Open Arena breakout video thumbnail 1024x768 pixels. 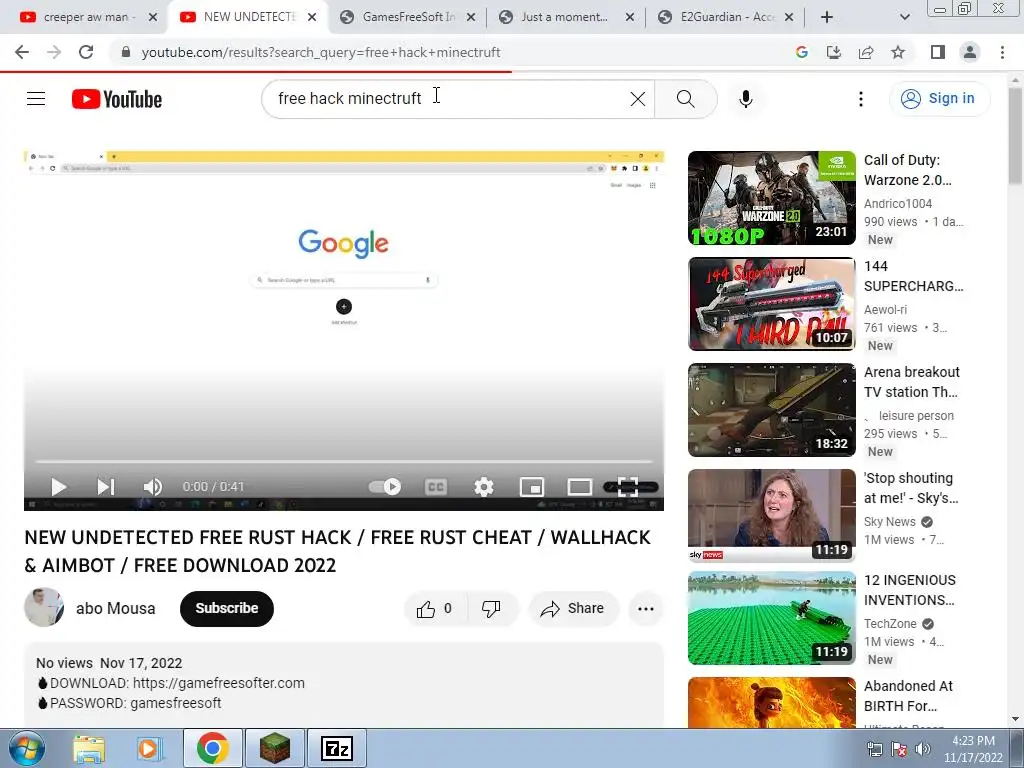coord(771,410)
